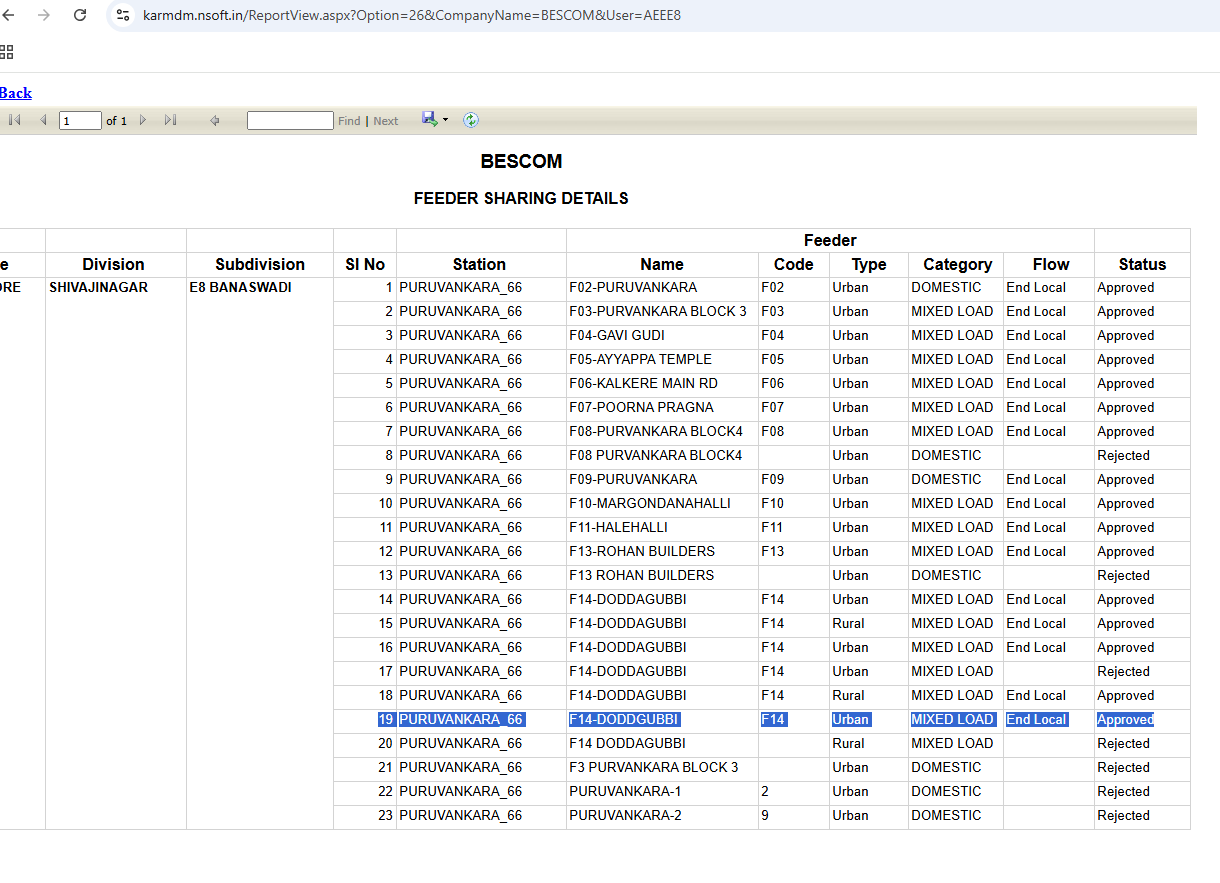Image resolution: width=1220 pixels, height=883 pixels.
Task: Click feeder name F02-PURUVANKARA
Action: click(x=633, y=288)
